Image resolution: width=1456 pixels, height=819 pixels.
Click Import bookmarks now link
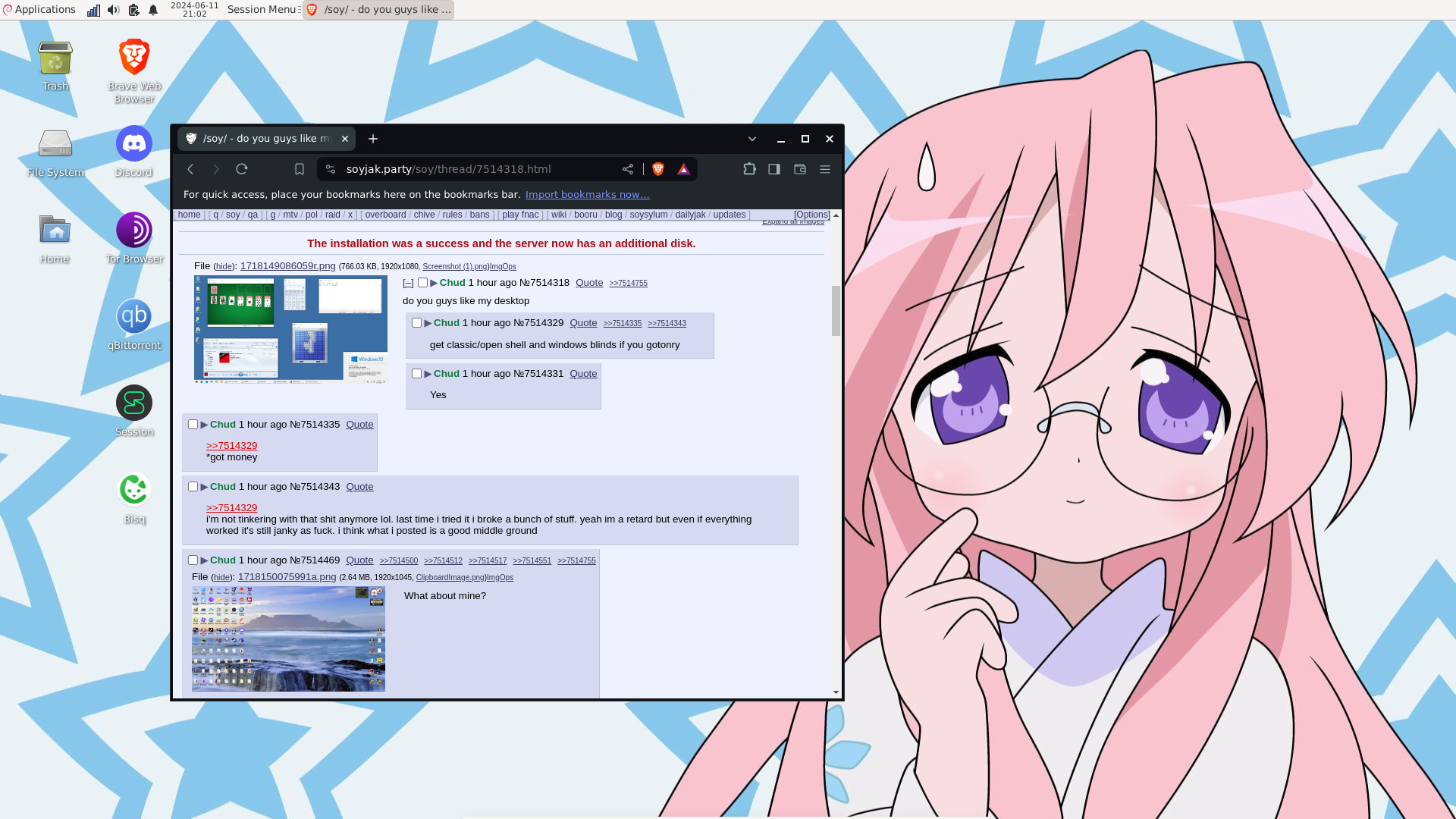click(x=587, y=195)
